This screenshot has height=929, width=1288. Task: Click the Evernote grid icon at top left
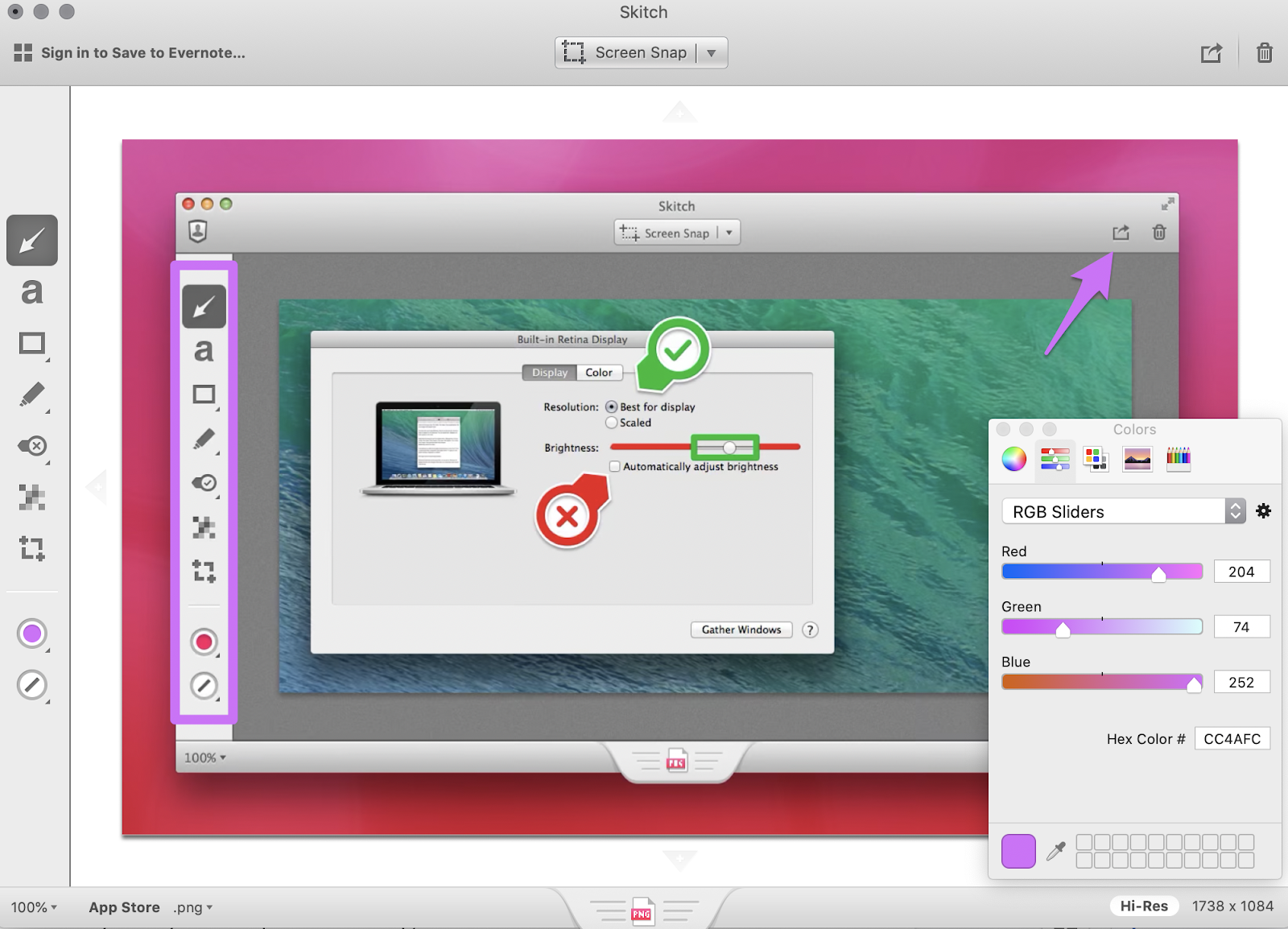pyautogui.click(x=23, y=53)
